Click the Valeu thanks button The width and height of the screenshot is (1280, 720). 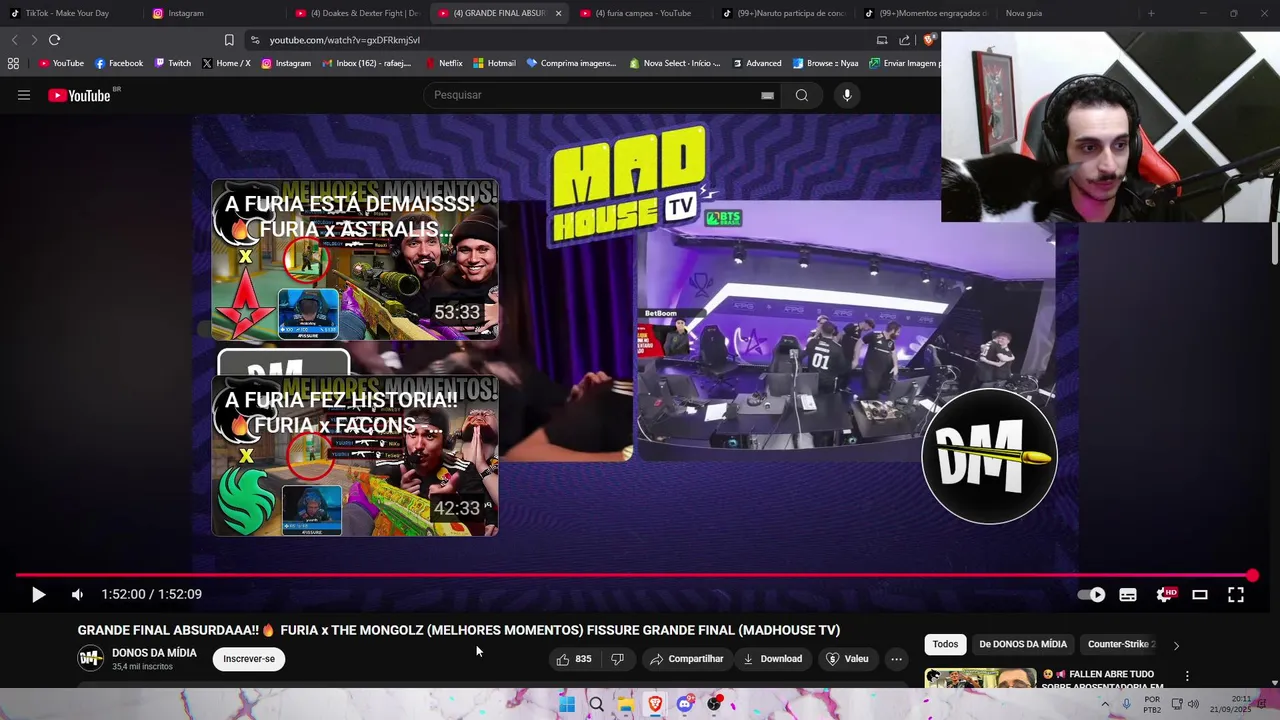(847, 659)
